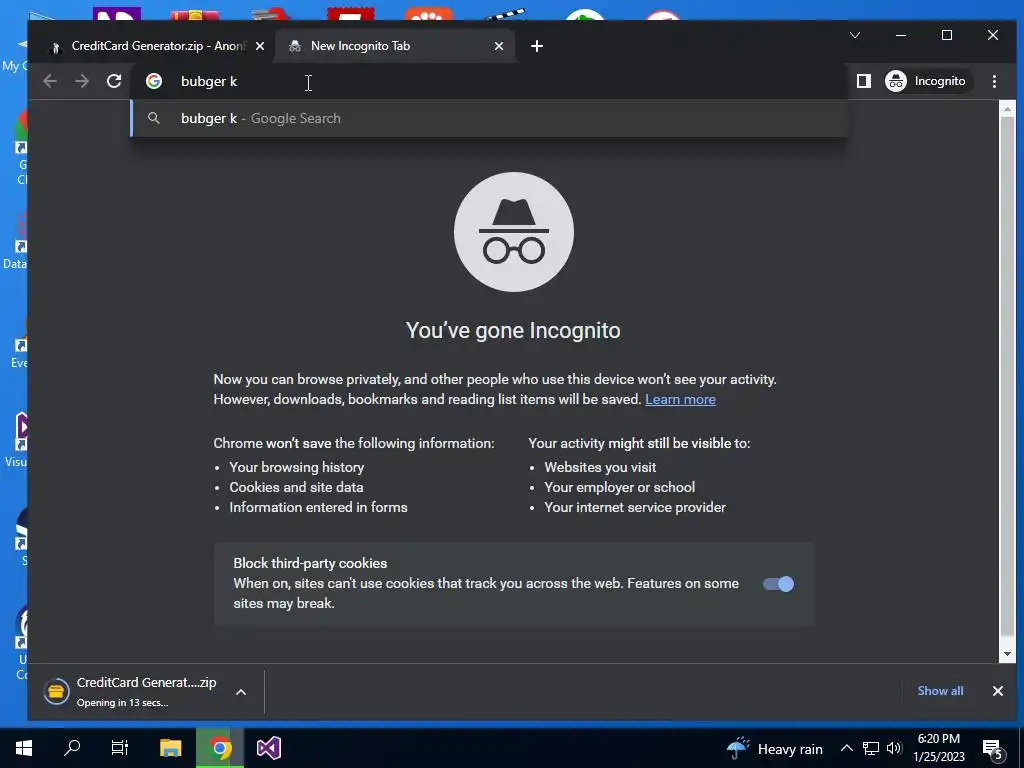The width and height of the screenshot is (1024, 768).
Task: Open Chrome's three-dot menu
Action: click(x=994, y=81)
